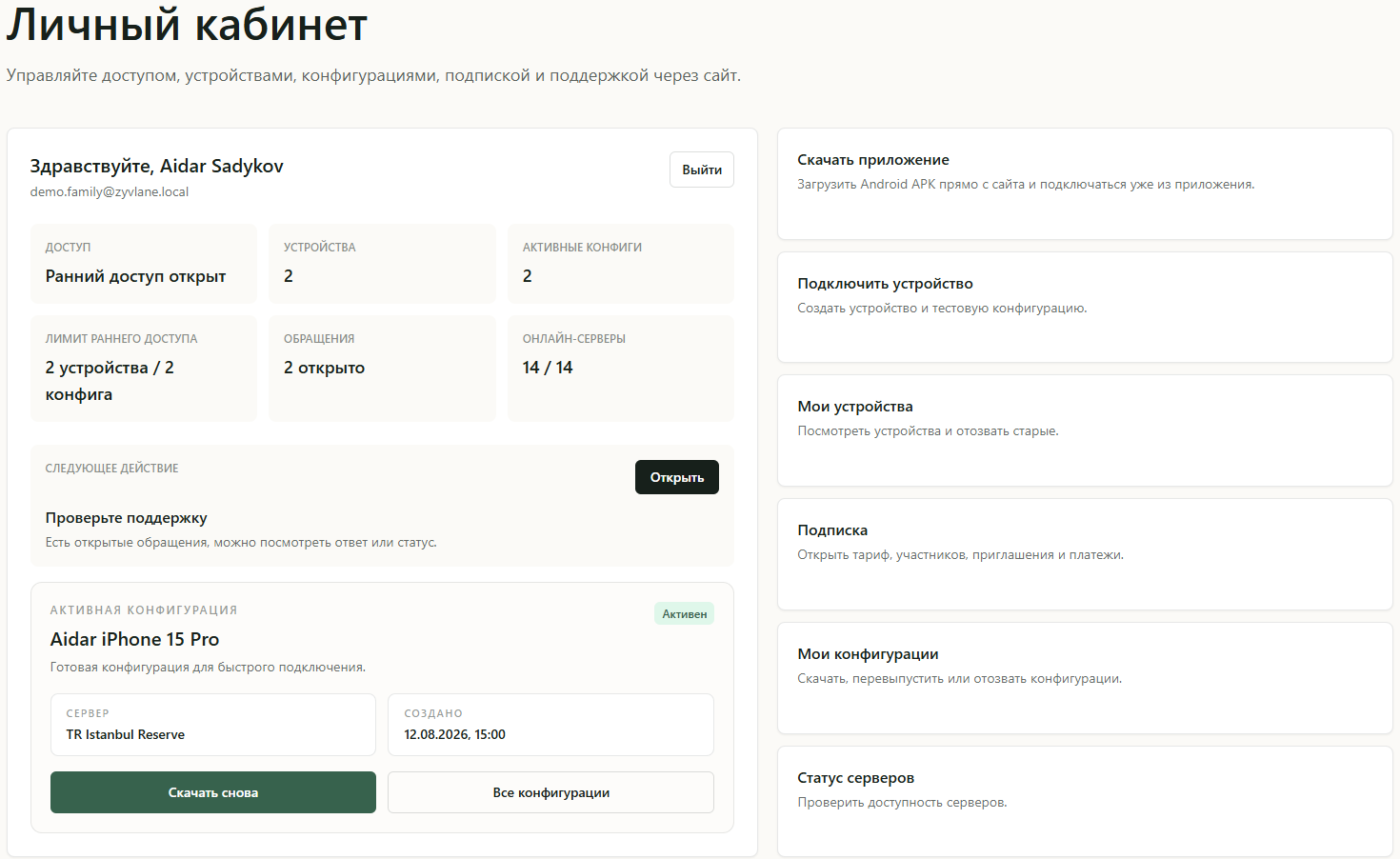Open the Подписка card
The image size is (1400, 859).
[x=1085, y=554]
